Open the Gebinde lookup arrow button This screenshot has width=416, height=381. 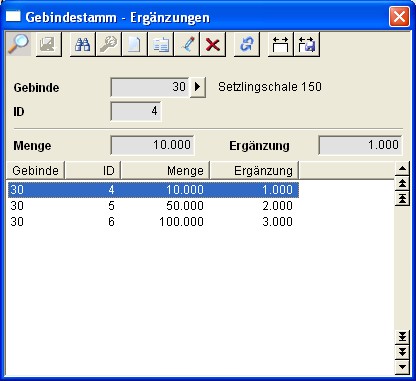click(198, 87)
